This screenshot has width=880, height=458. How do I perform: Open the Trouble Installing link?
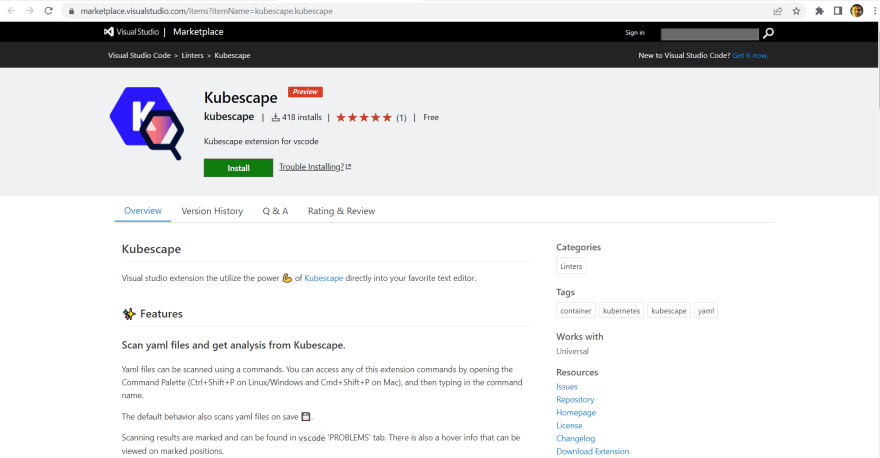315,167
